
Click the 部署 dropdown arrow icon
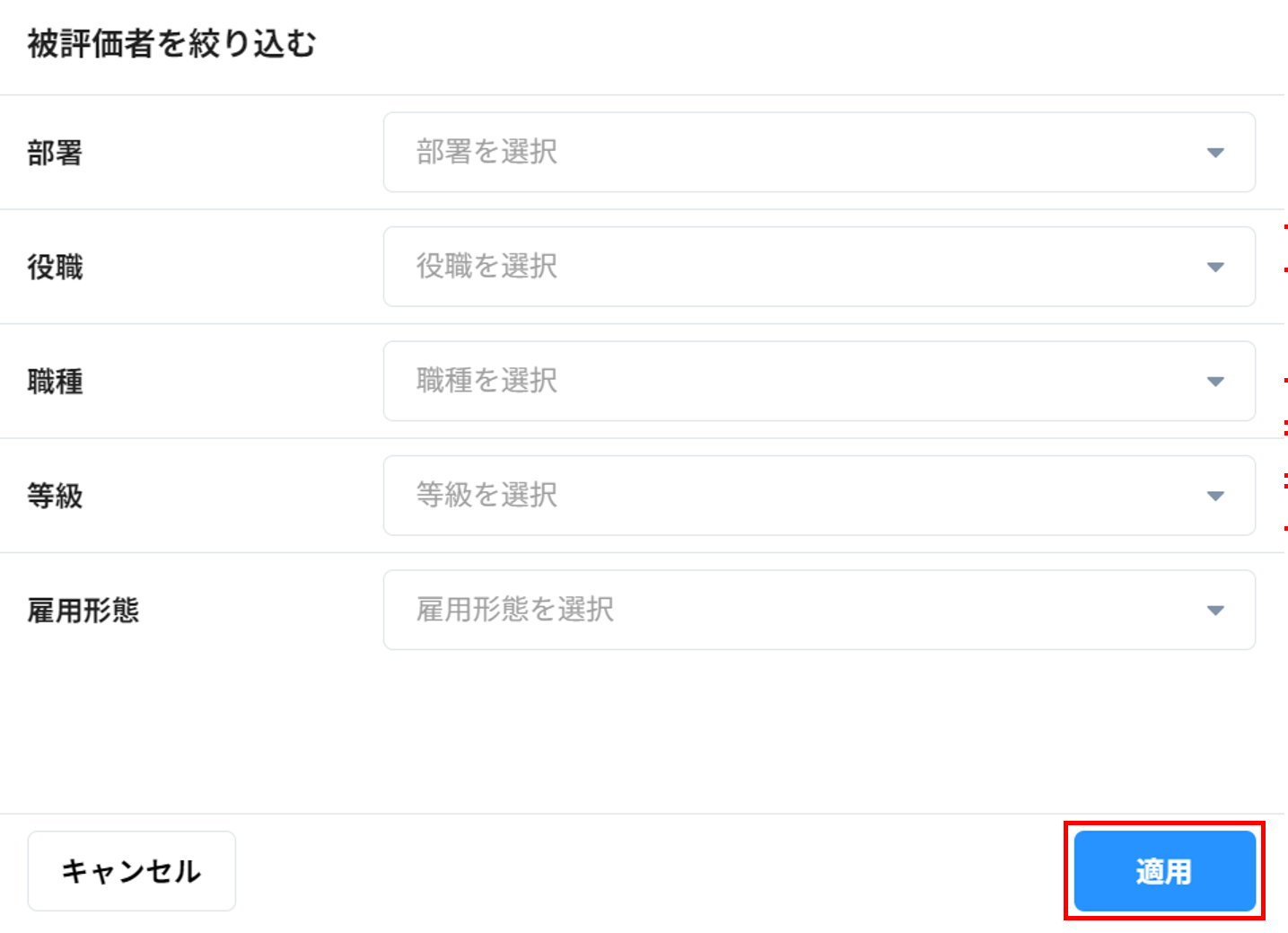[x=1215, y=153]
